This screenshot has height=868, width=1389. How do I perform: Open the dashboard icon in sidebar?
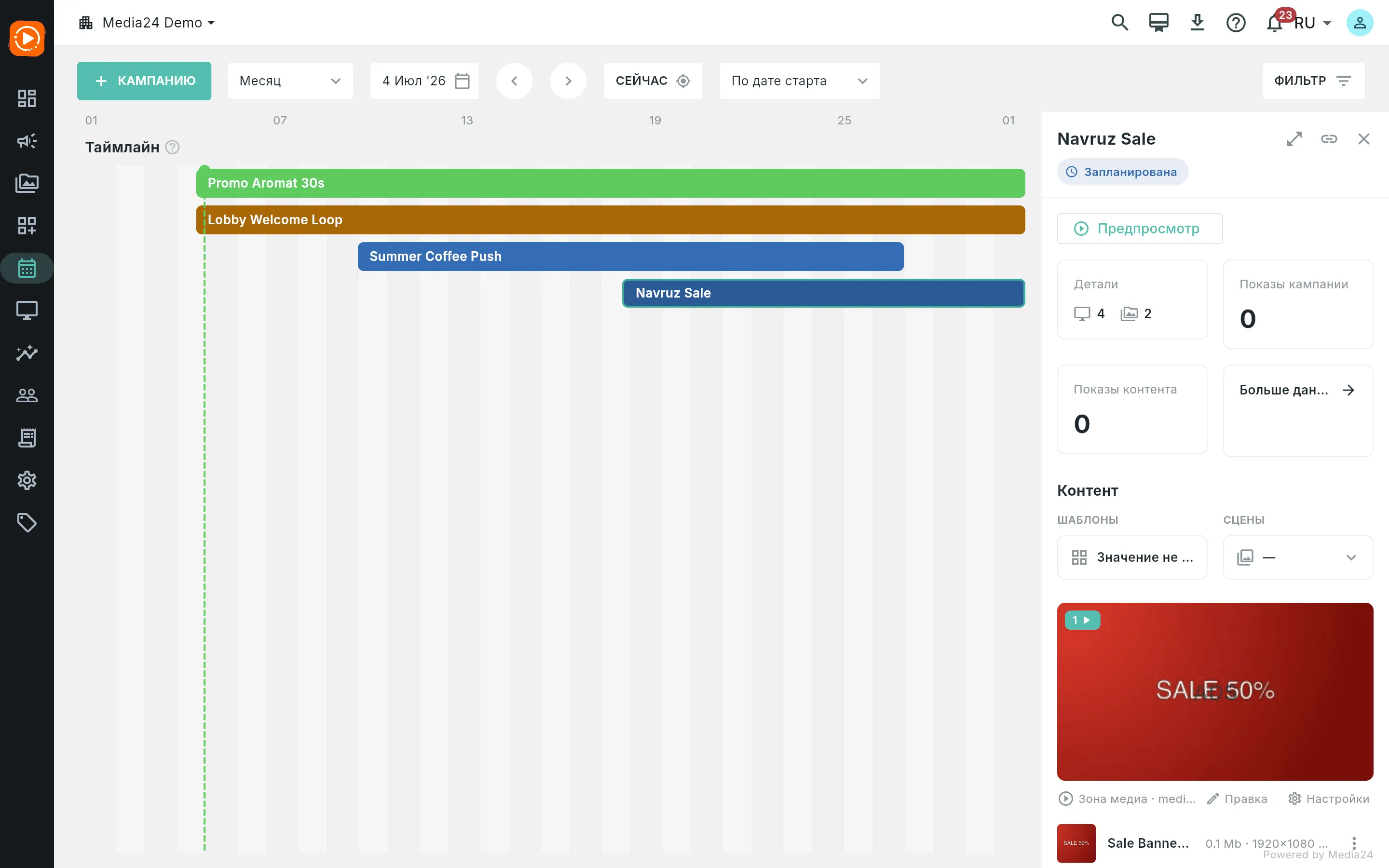27,98
